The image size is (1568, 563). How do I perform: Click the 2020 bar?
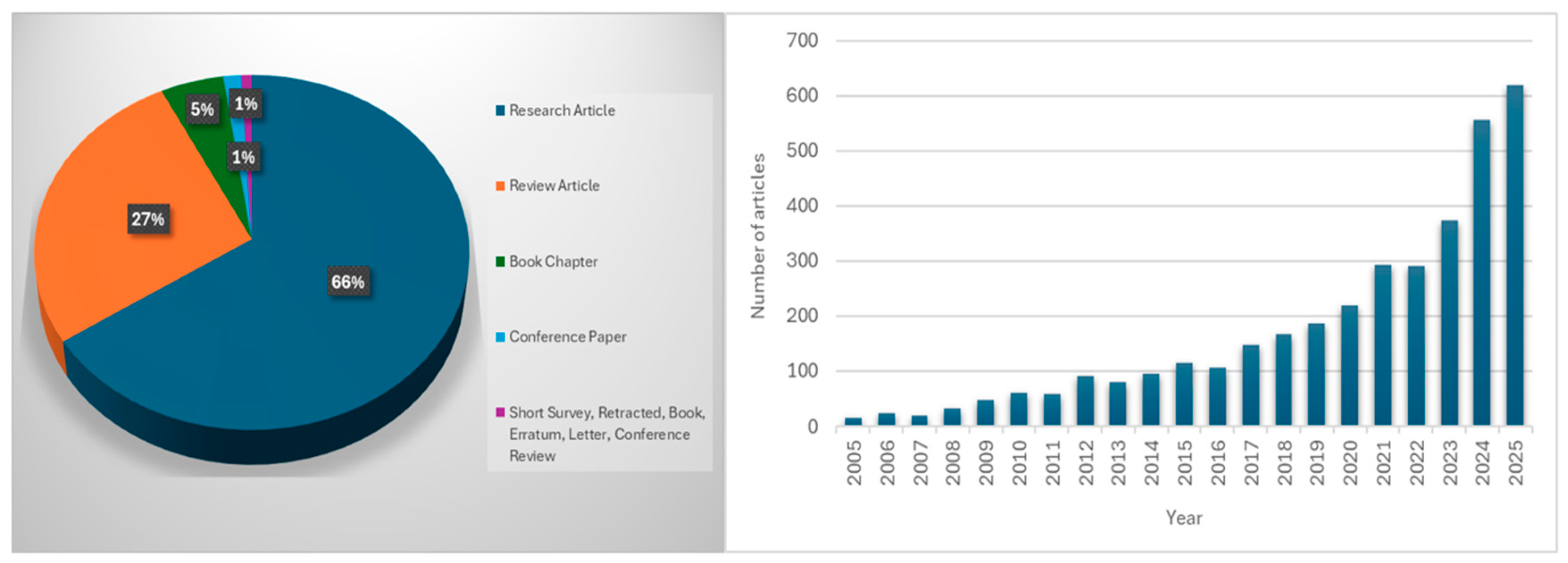[1349, 365]
